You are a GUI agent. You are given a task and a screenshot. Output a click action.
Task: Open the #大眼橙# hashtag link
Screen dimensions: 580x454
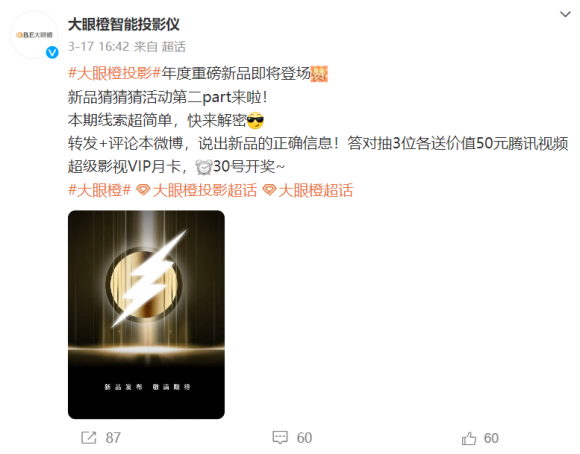[x=100, y=190]
